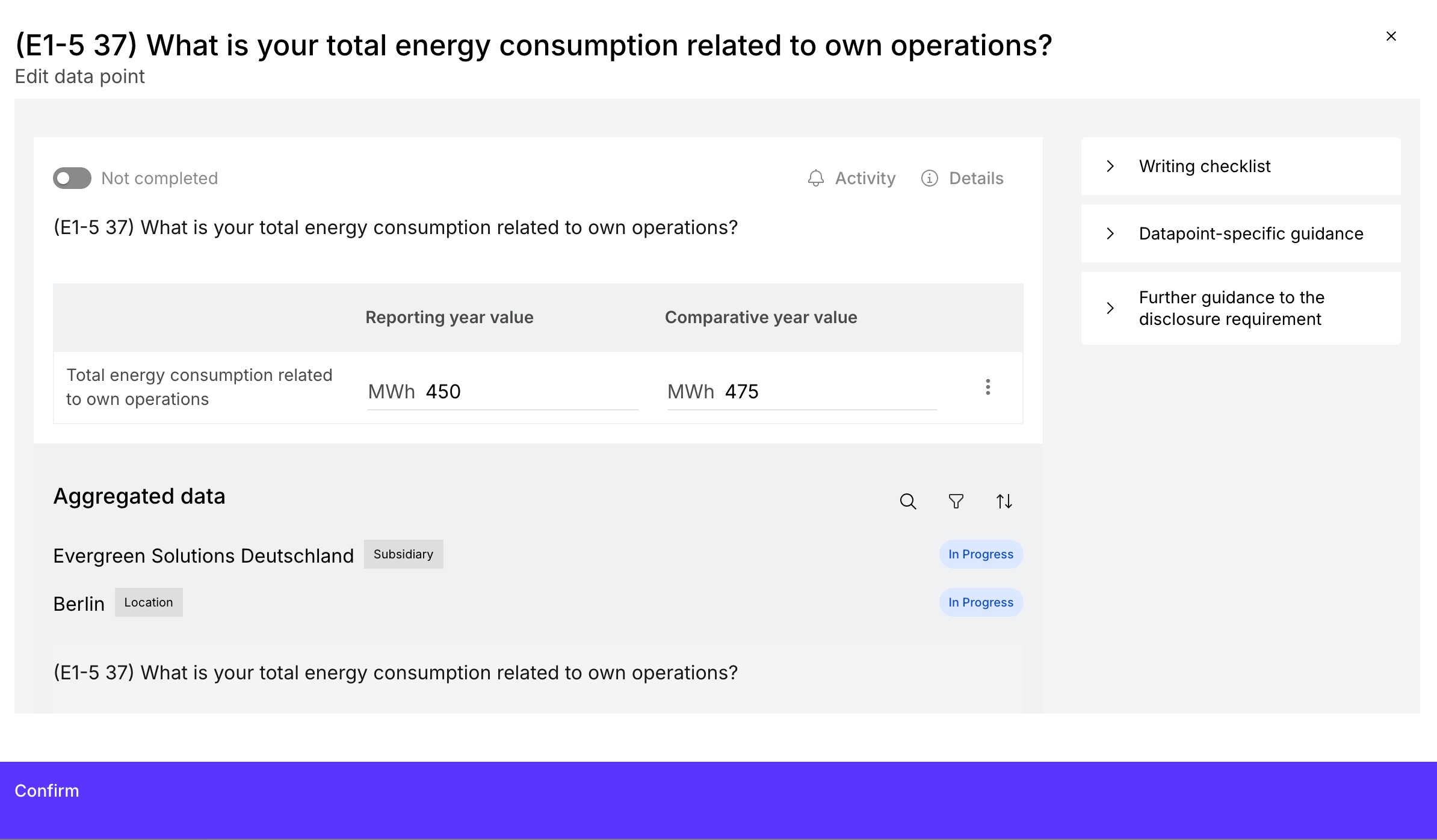Viewport: 1437px width, 840px height.
Task: Click the sort arrows icon
Action: pos(1004,501)
